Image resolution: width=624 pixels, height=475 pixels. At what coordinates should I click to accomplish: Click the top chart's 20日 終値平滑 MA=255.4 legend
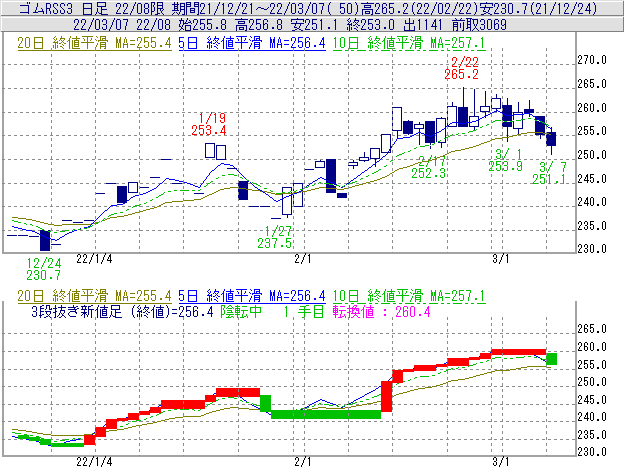point(94,43)
